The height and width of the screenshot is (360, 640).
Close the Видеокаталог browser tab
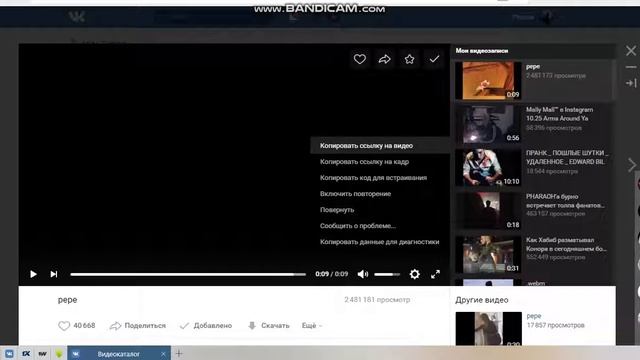point(163,354)
